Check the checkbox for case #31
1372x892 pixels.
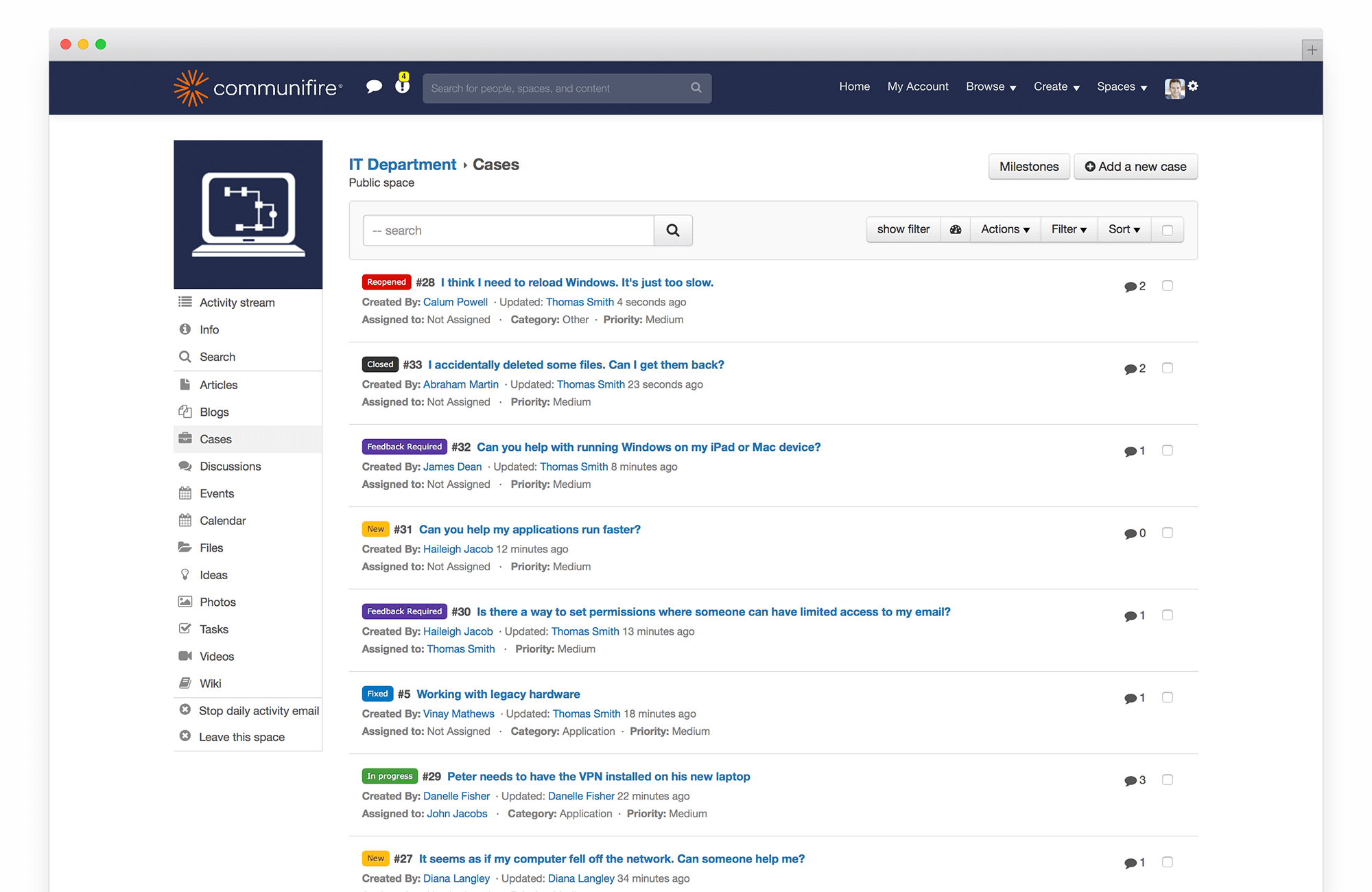point(1167,532)
